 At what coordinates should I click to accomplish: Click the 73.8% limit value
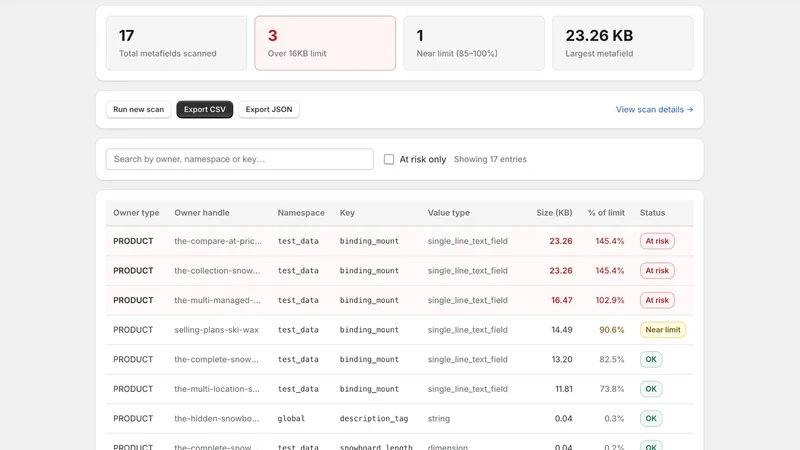(612, 389)
